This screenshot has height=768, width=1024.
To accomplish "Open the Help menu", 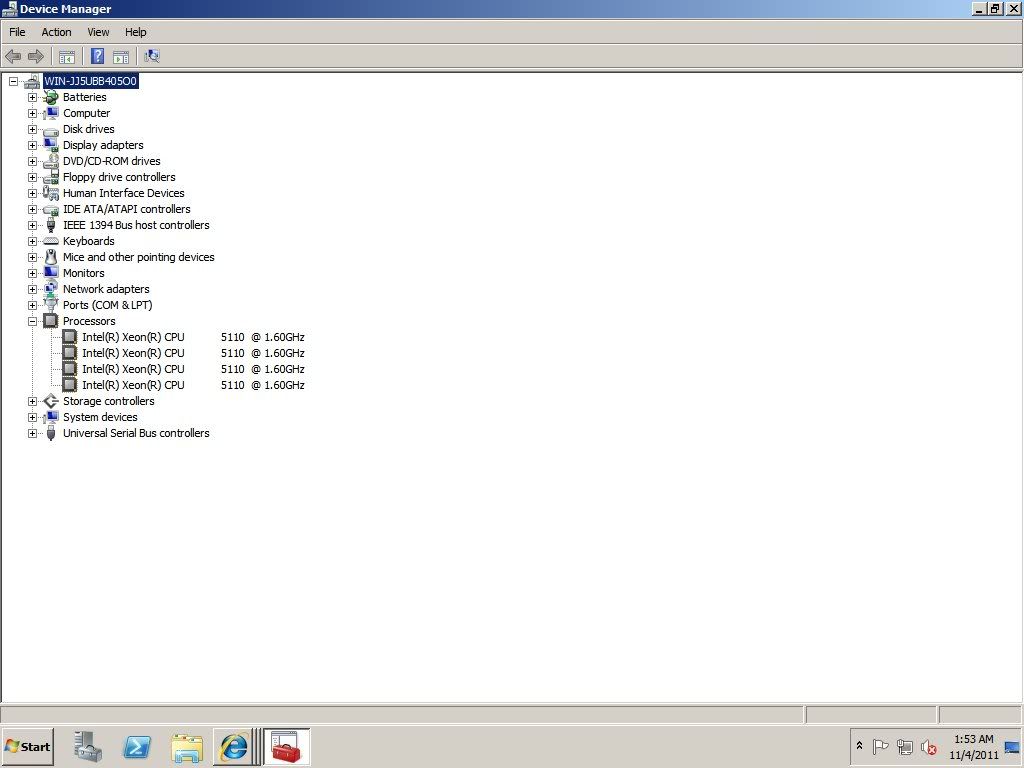I will pyautogui.click(x=135, y=32).
